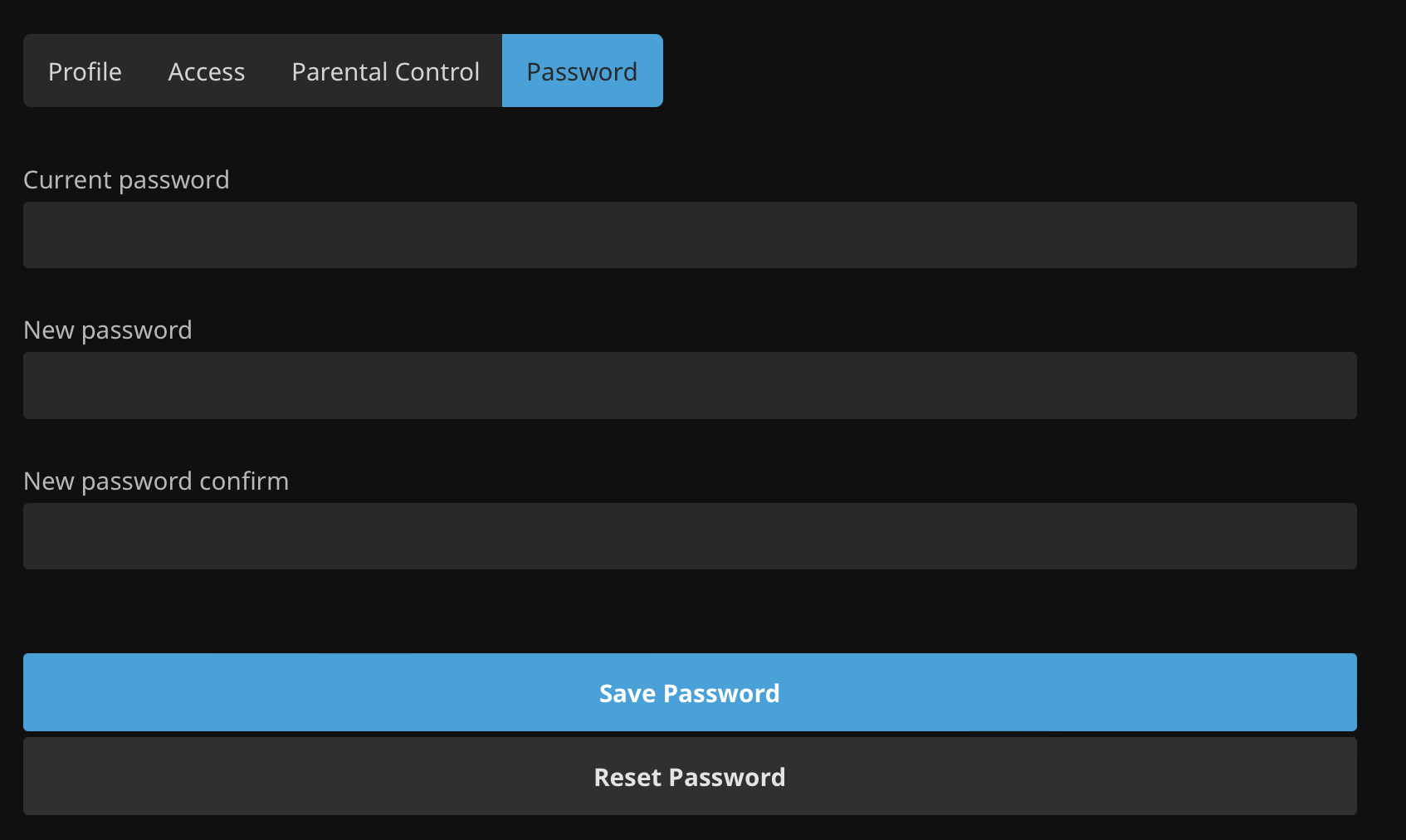The height and width of the screenshot is (840, 1406).
Task: Click the Current password input field
Action: [x=690, y=235]
